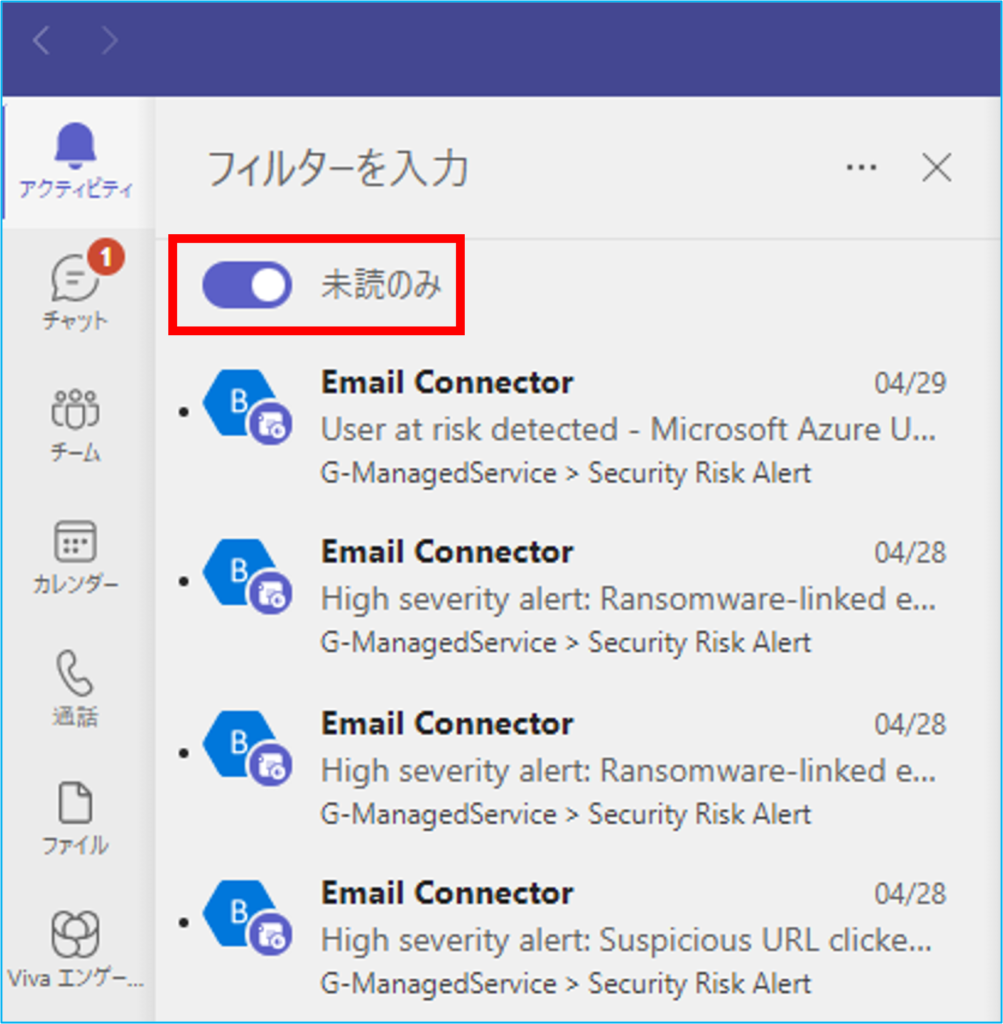Open ファイル (Files) in the sidebar
This screenshot has height=1024, width=1003.
point(76,818)
